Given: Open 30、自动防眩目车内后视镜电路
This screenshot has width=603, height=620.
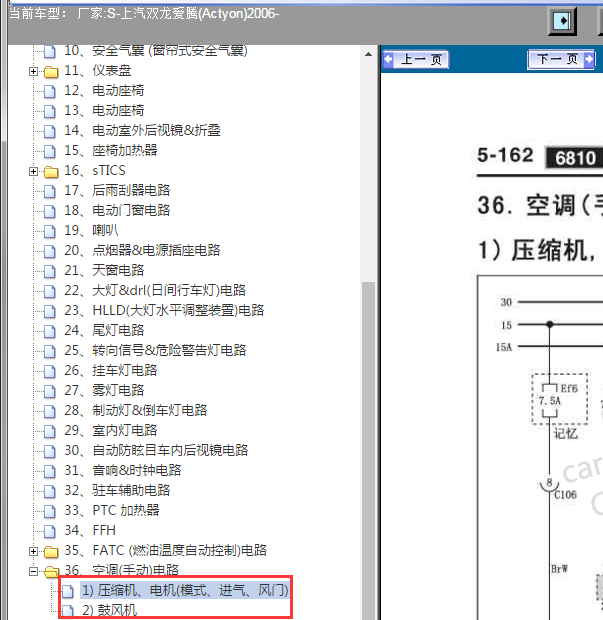Looking at the screenshot, I should (156, 450).
